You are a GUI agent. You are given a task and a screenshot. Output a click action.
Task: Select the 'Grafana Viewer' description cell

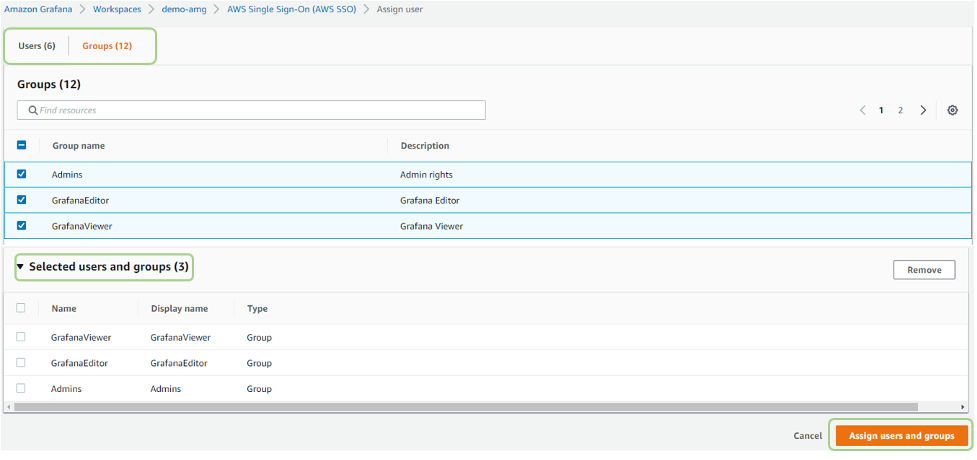point(431,226)
